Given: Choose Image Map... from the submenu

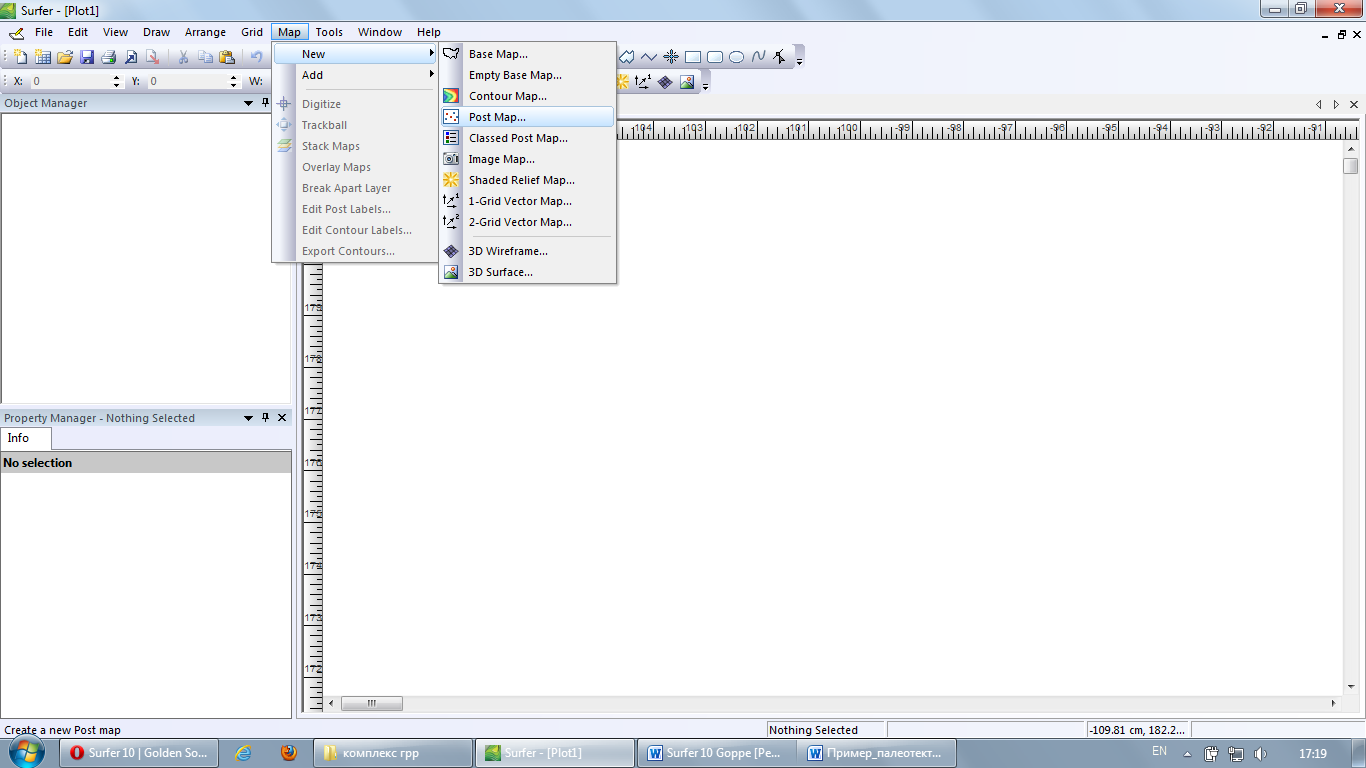Looking at the screenshot, I should coord(527,159).
